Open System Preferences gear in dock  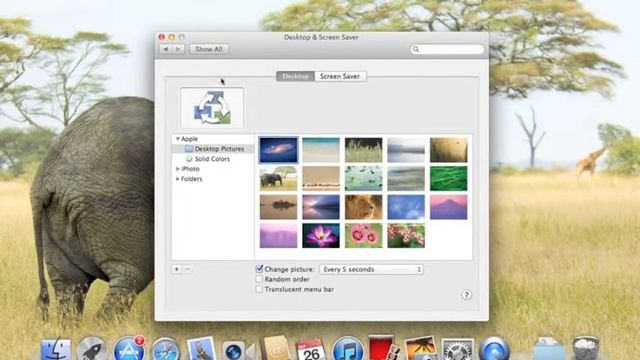[457, 350]
